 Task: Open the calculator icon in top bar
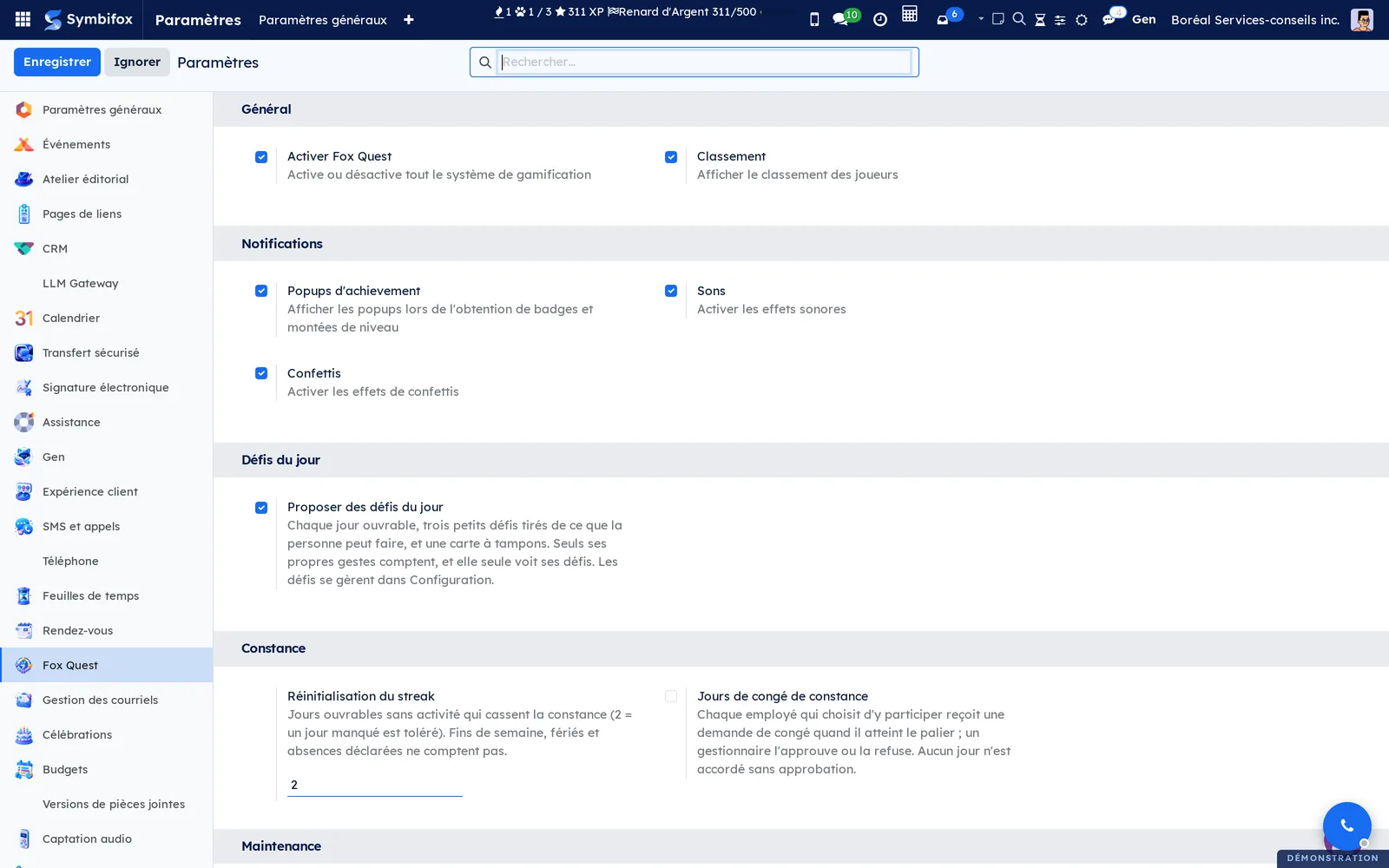click(x=909, y=14)
